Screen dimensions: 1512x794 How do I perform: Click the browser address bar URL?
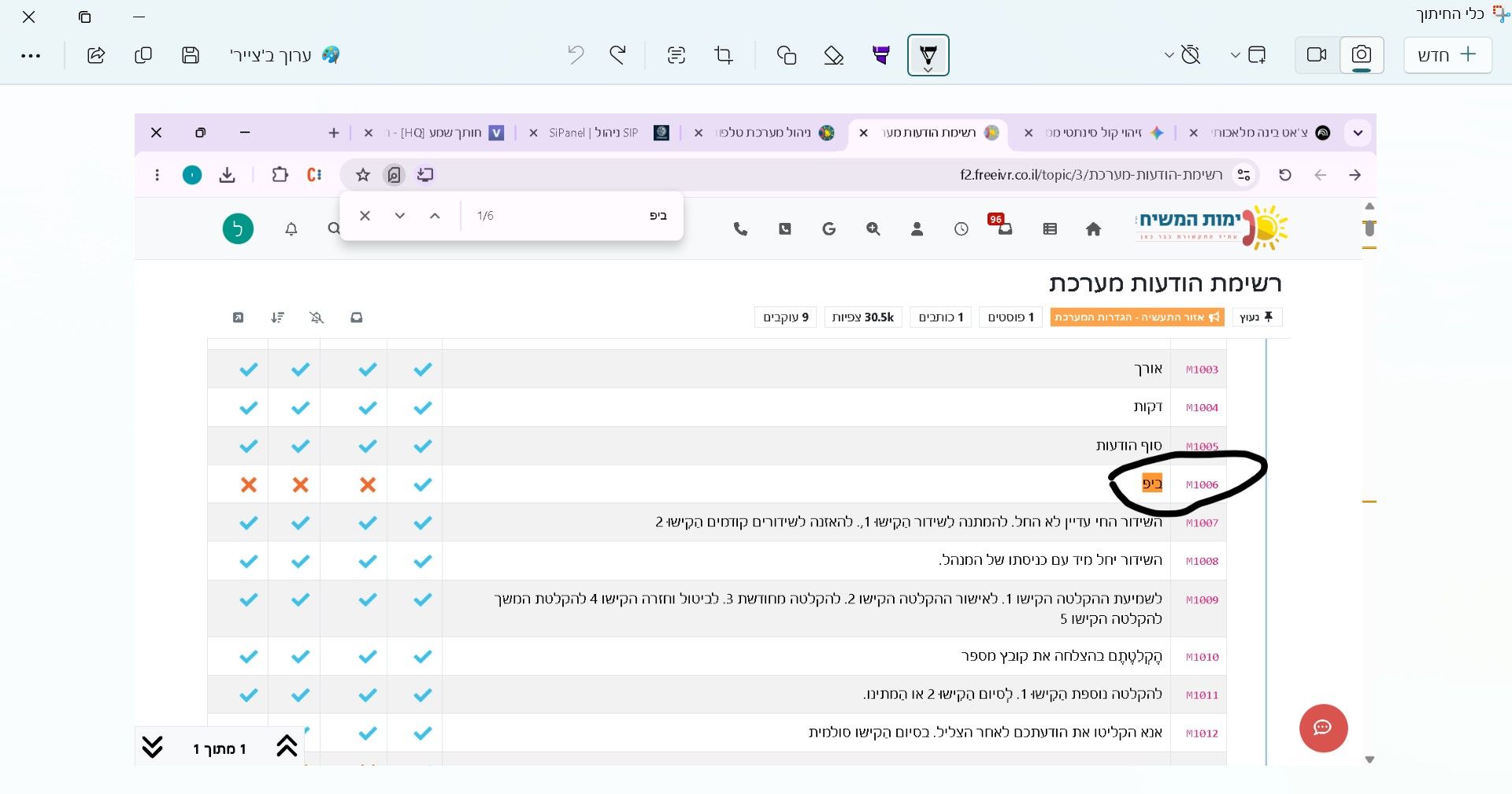point(1091,175)
